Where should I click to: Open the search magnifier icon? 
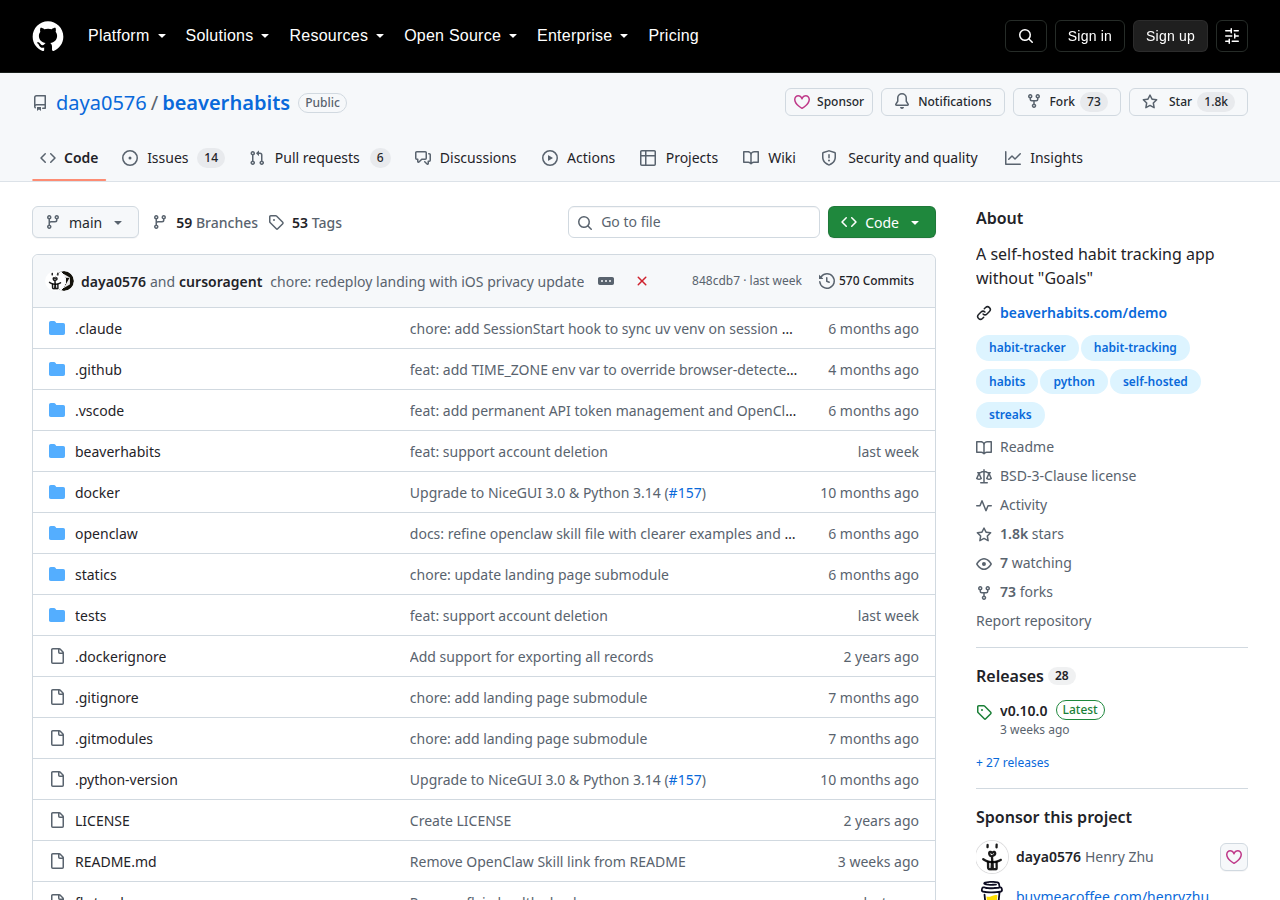1026,36
